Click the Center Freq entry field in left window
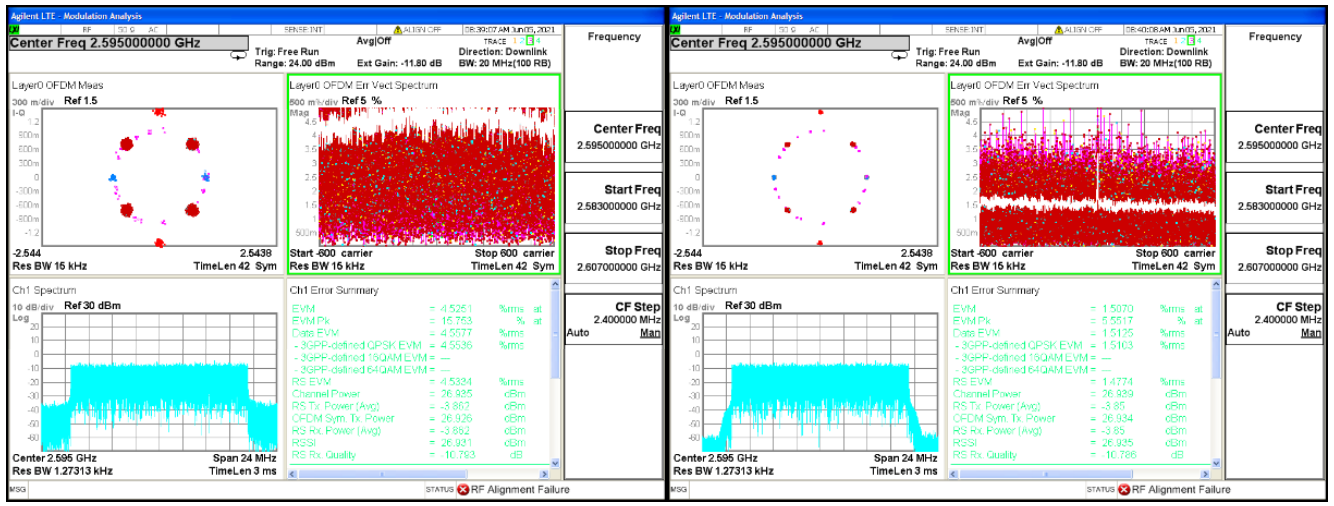 tap(127, 43)
